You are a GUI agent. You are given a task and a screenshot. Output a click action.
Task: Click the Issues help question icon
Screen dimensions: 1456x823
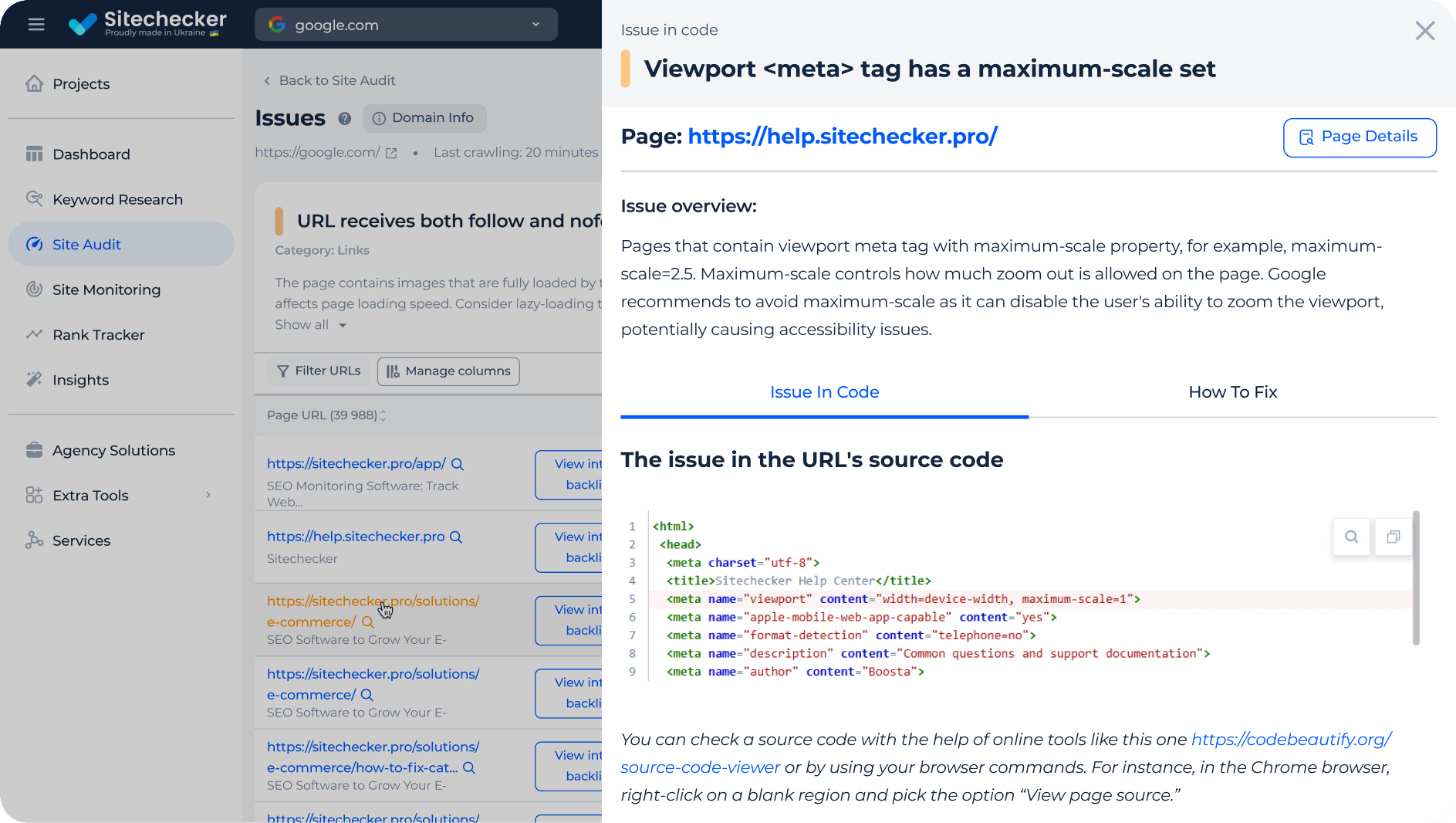click(345, 119)
